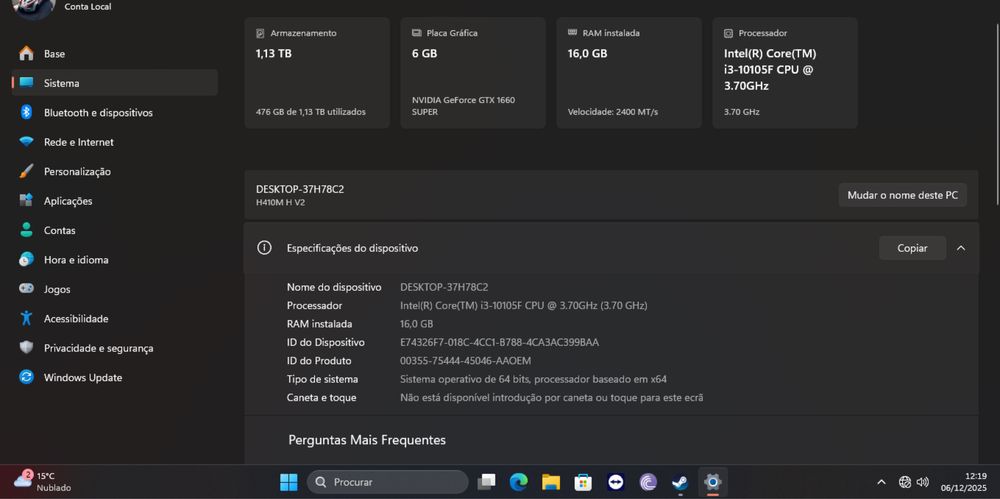The height and width of the screenshot is (499, 1000).
Task: Click the Wi-Fi Rede e Internet icon
Action: point(26,142)
